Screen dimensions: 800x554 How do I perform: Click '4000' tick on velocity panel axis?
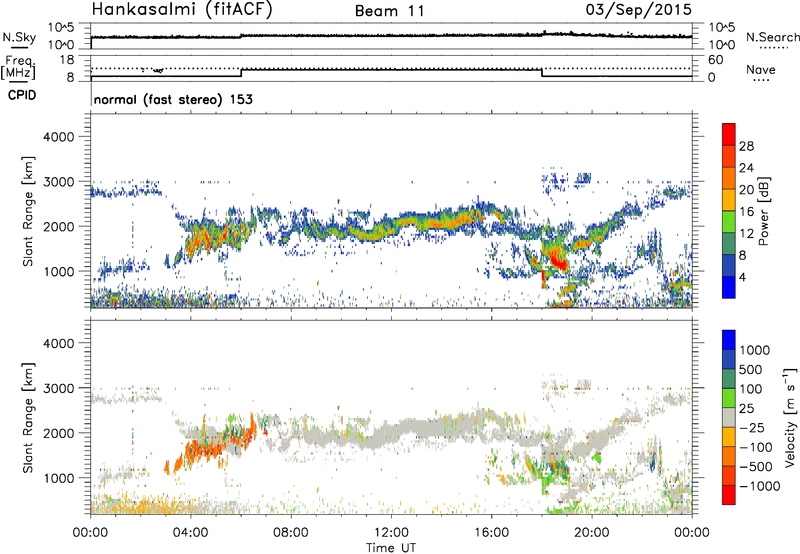58,343
